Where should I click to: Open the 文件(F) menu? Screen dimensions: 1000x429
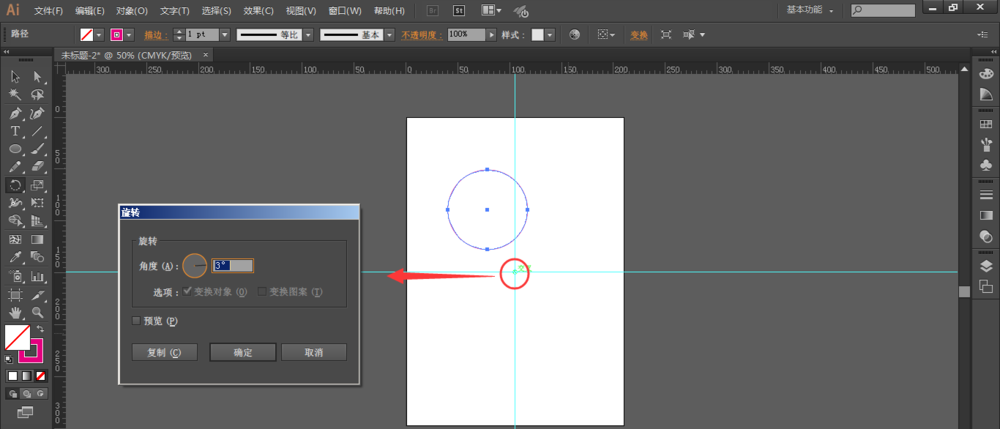[x=48, y=11]
